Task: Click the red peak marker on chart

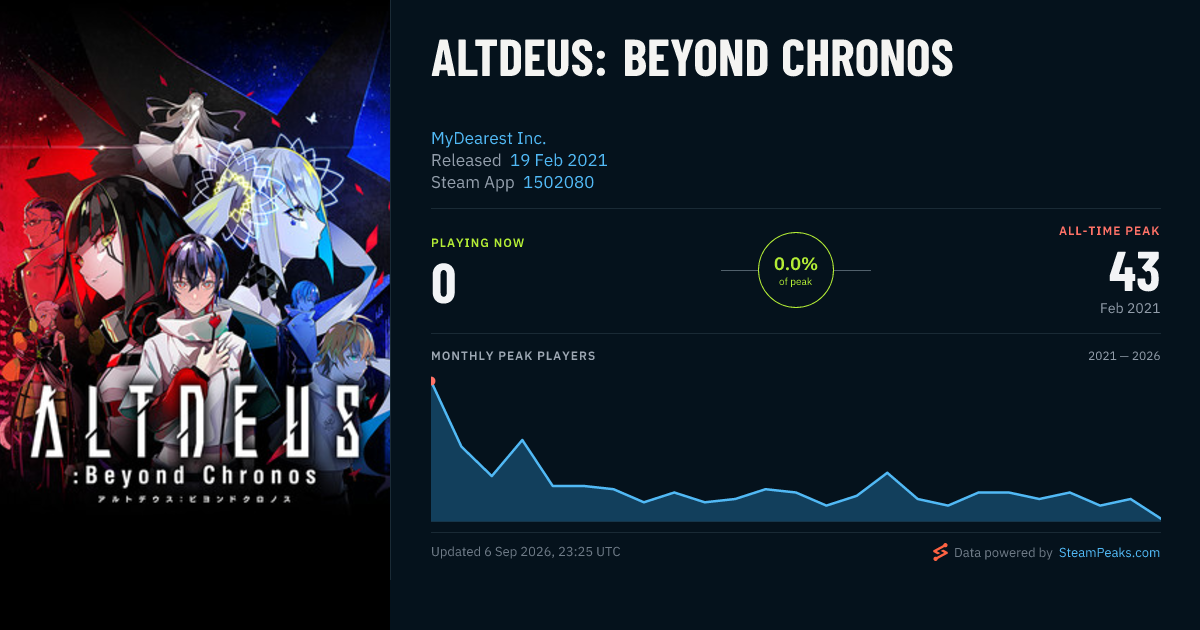Action: tap(432, 381)
